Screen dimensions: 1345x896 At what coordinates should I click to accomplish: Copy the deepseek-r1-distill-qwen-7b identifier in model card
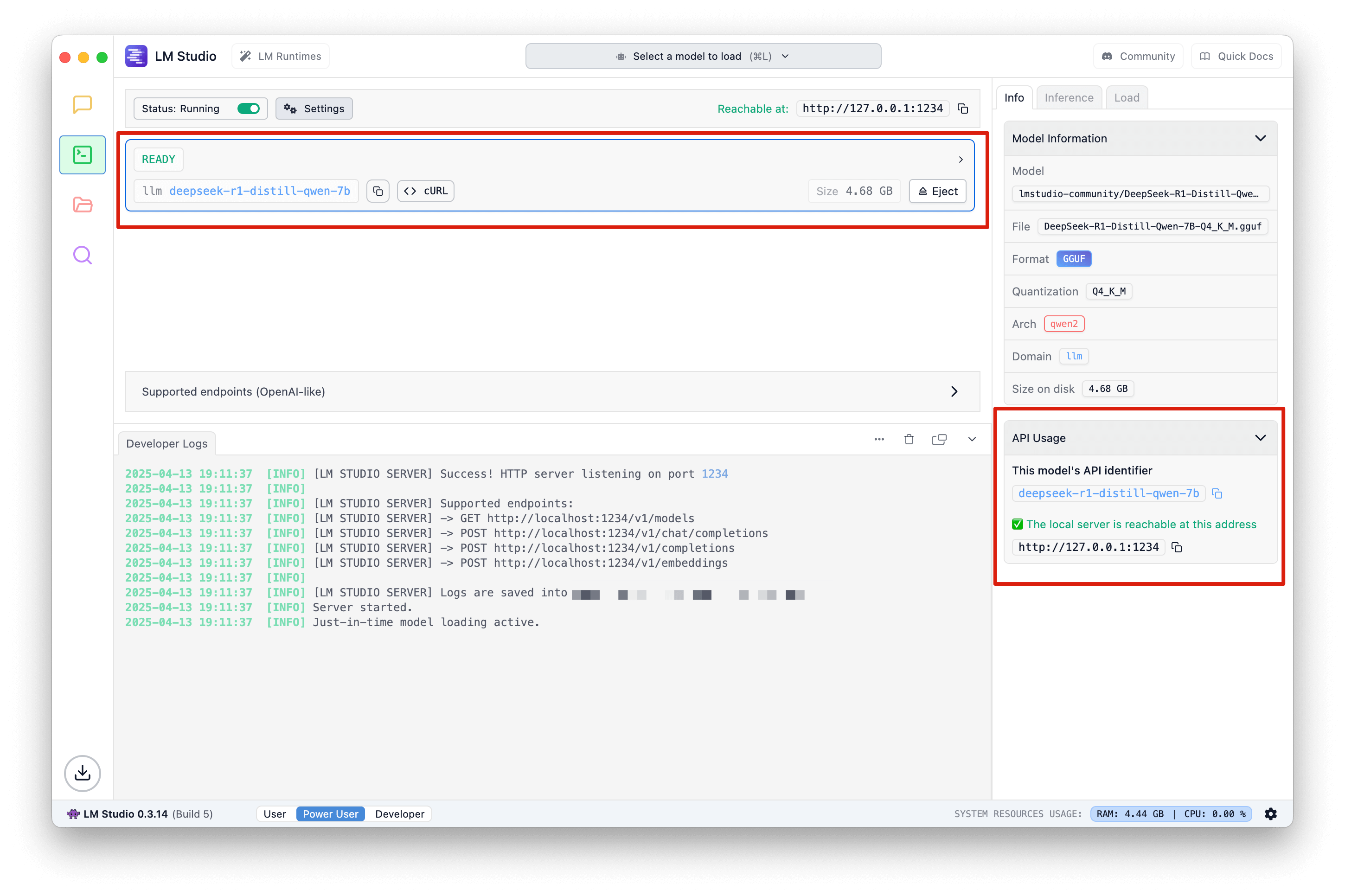378,191
